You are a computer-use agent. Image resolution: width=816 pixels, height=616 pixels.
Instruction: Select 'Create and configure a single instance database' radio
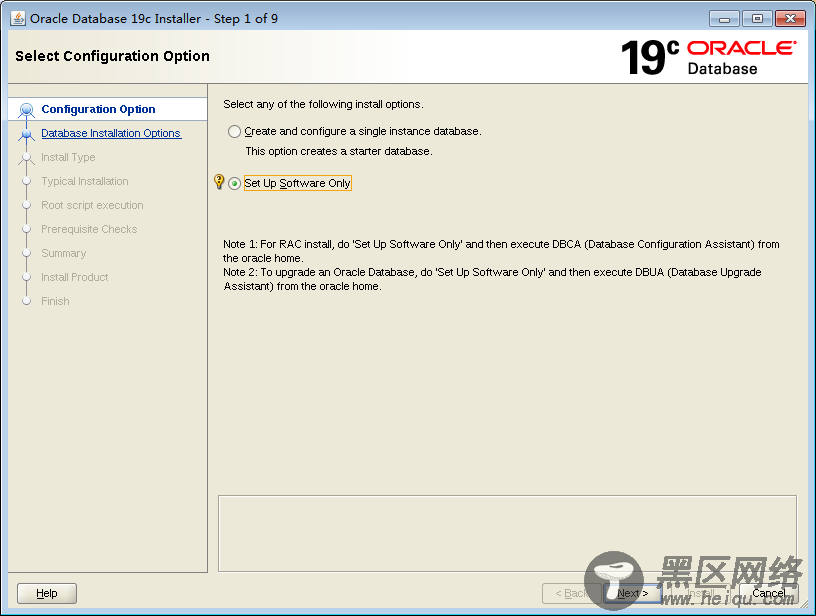234,131
